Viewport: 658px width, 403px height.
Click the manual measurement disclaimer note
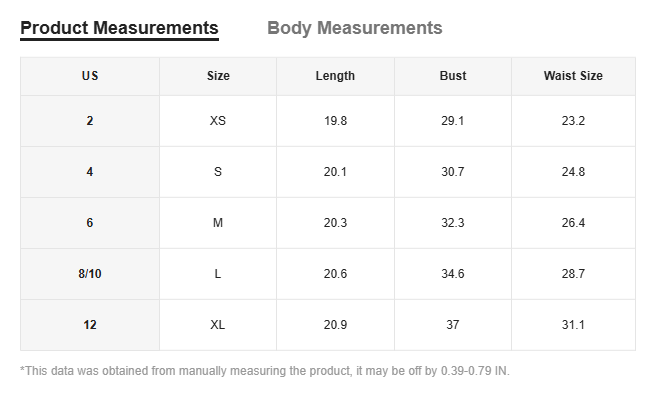pos(265,371)
